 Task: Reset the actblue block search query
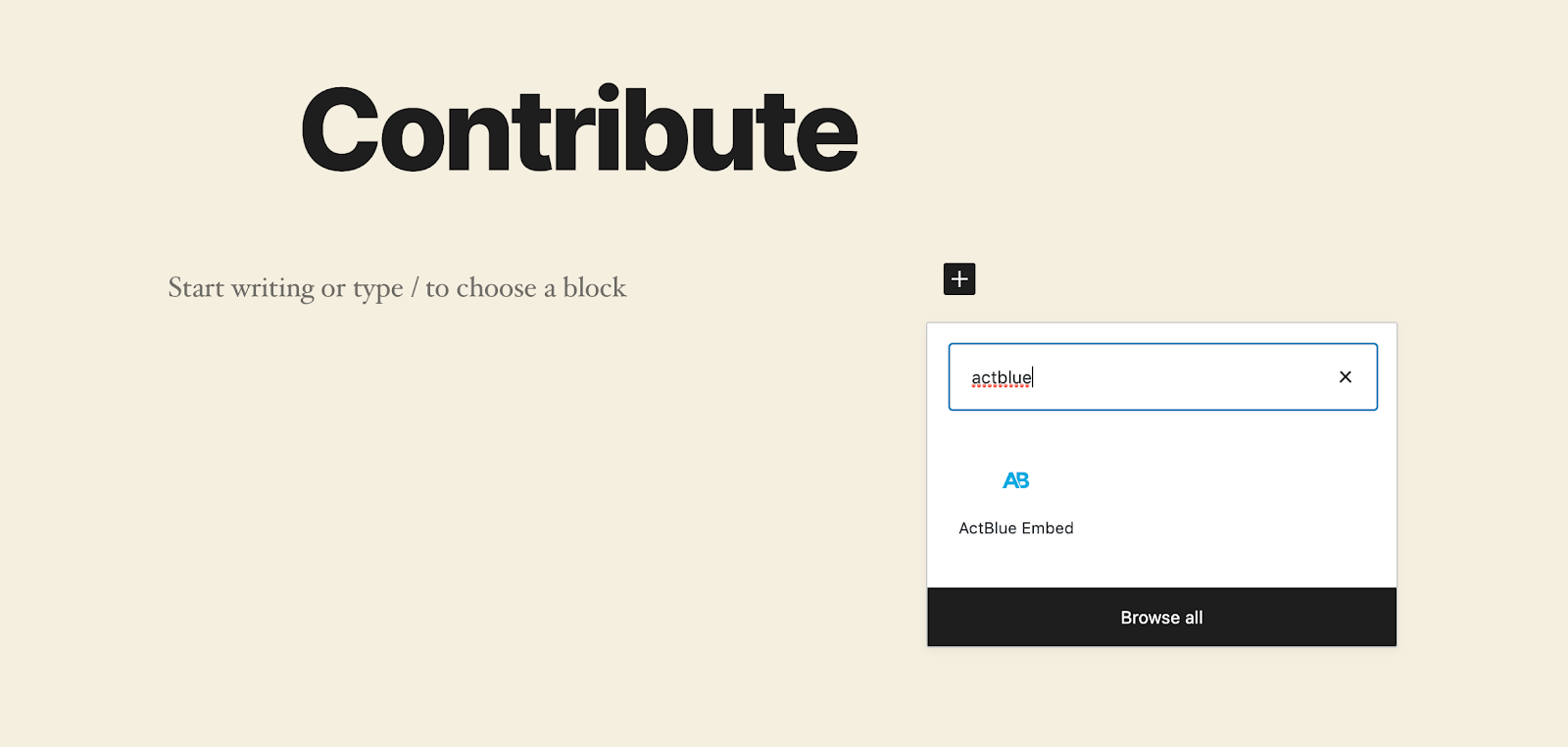pyautogui.click(x=1346, y=376)
